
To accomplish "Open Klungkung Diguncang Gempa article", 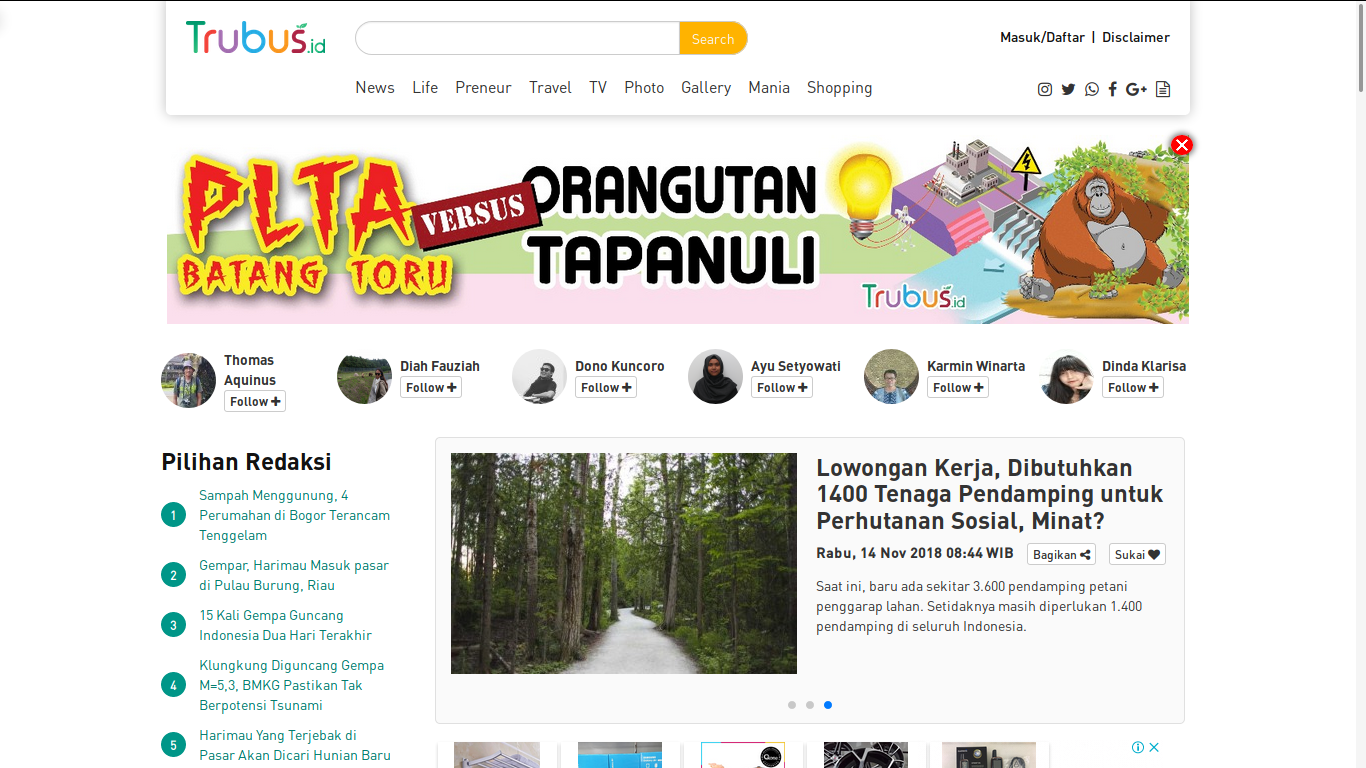I will coord(291,685).
